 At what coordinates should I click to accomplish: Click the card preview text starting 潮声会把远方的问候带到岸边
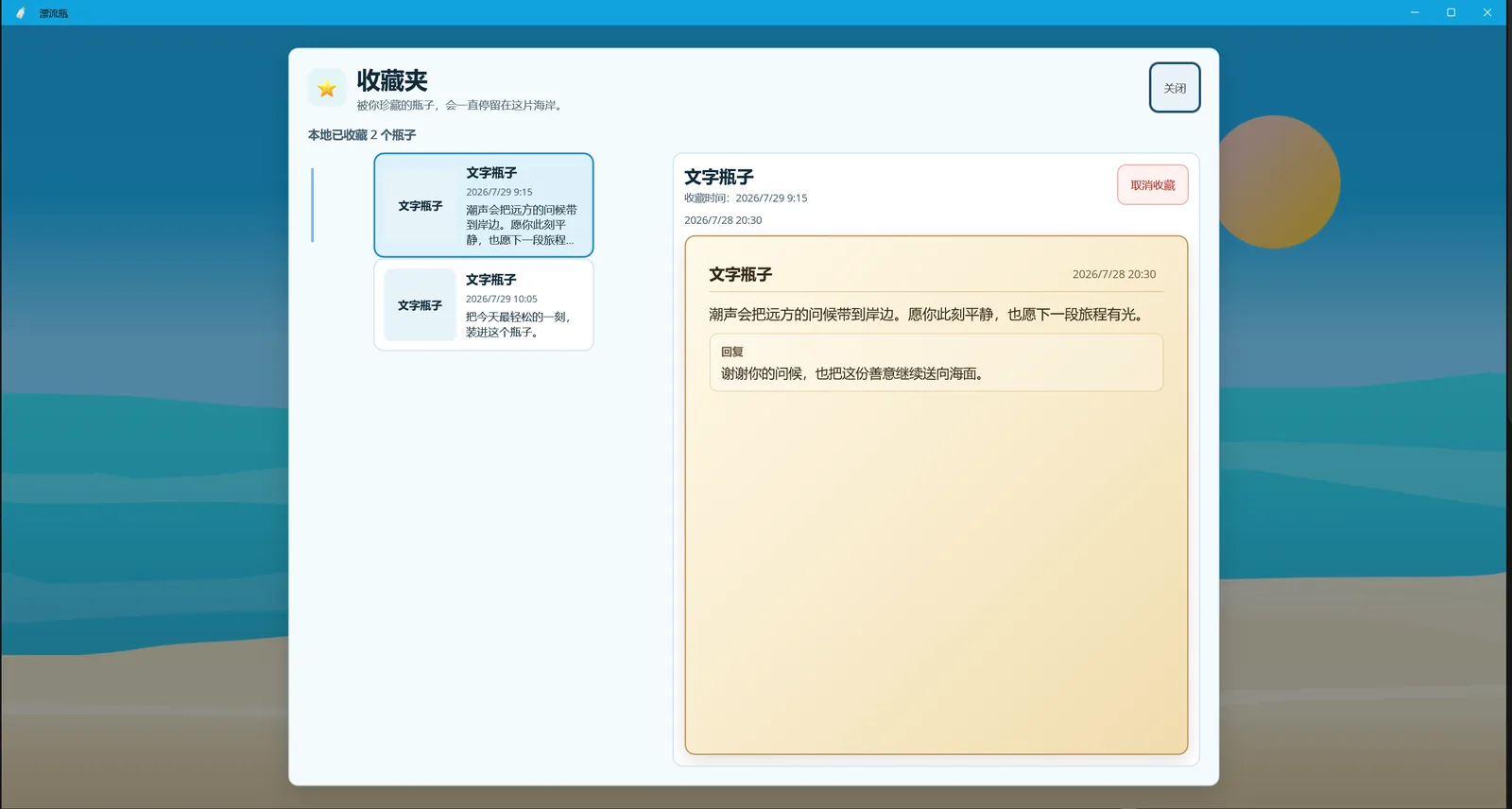pyautogui.click(x=521, y=225)
